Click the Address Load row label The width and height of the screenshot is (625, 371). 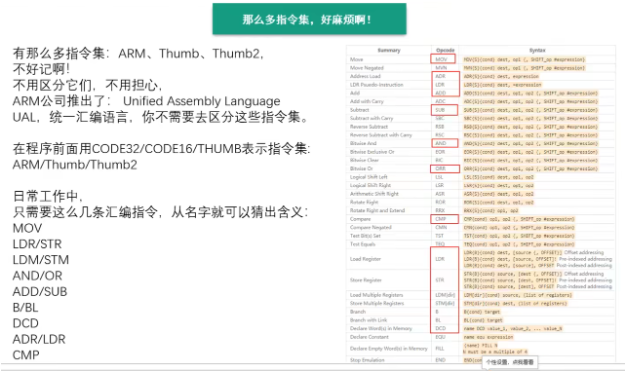(x=365, y=76)
